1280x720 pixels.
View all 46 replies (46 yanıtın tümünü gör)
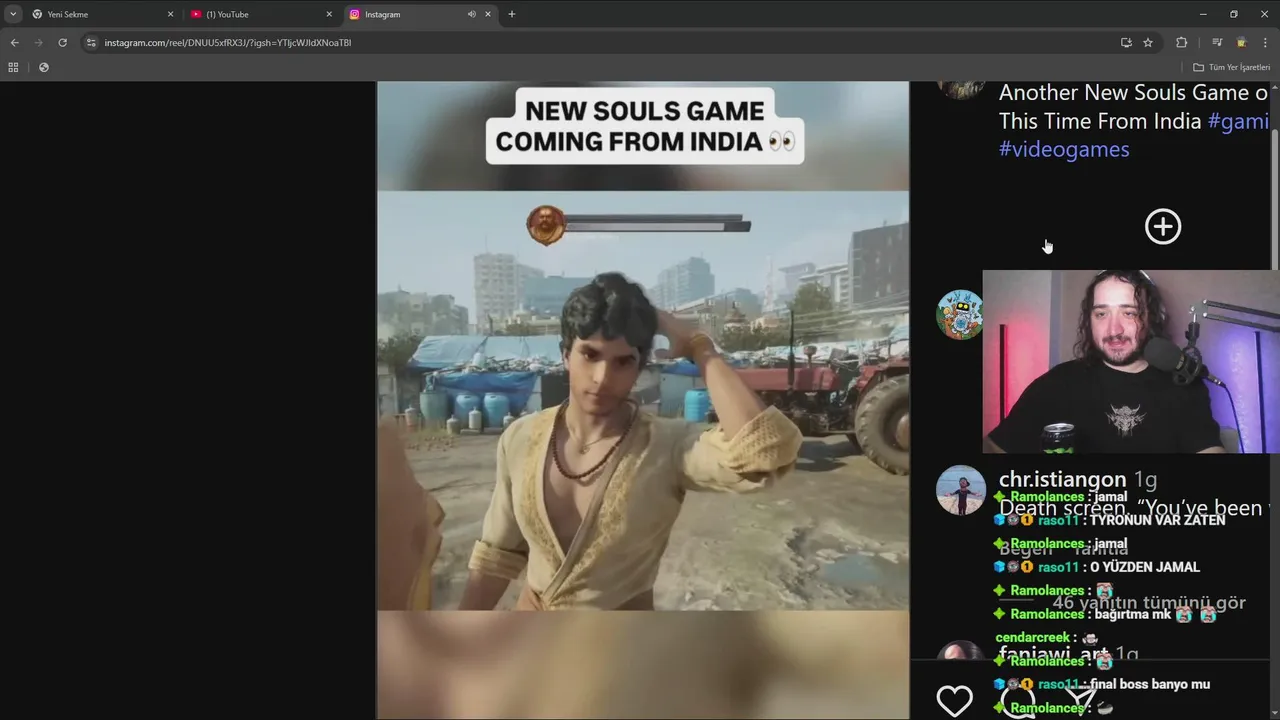(1148, 602)
